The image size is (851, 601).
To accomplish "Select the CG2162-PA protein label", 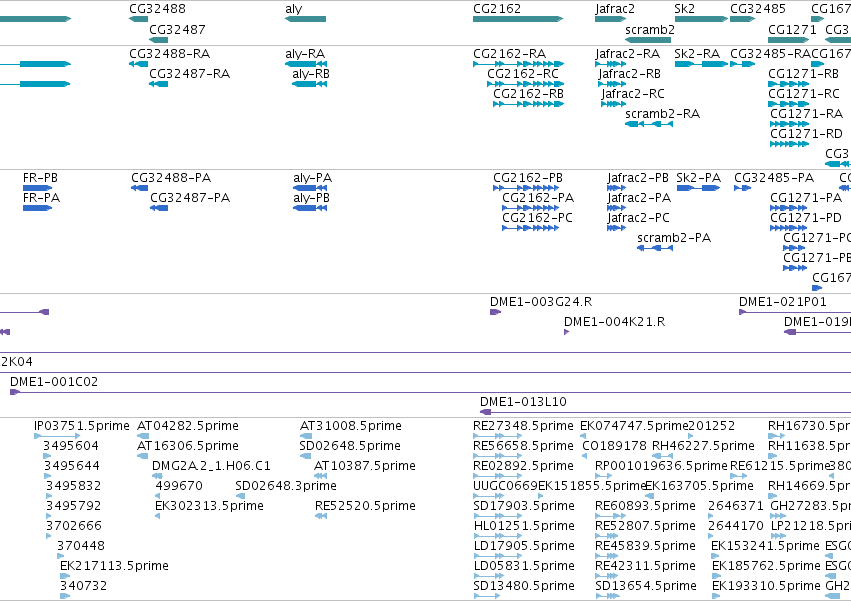I will tap(538, 198).
